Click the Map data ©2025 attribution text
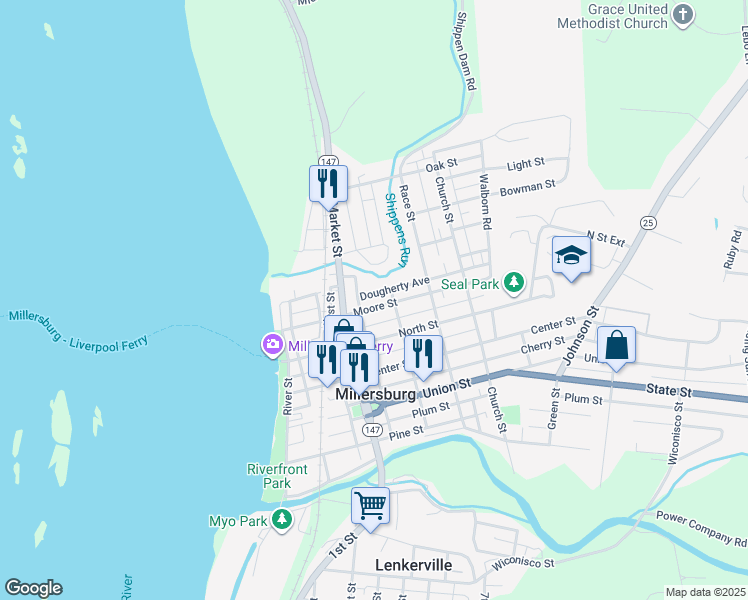Screen dimensions: 748x600 (705, 592)
